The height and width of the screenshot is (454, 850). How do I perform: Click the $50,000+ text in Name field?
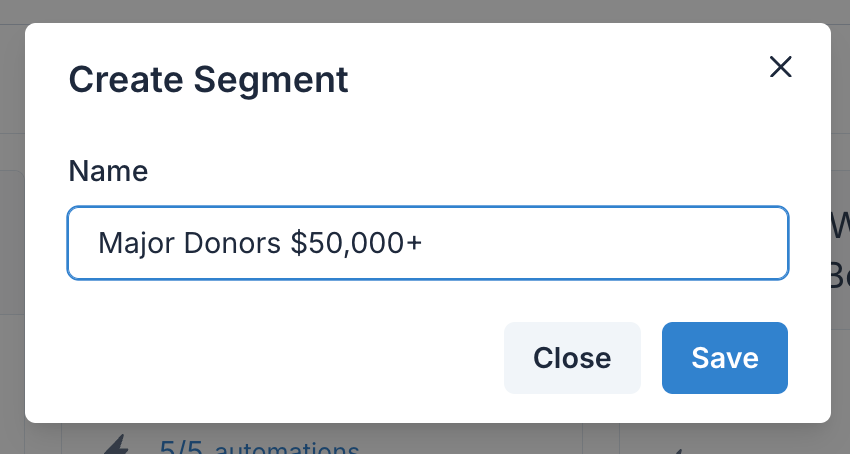pyautogui.click(x=356, y=242)
